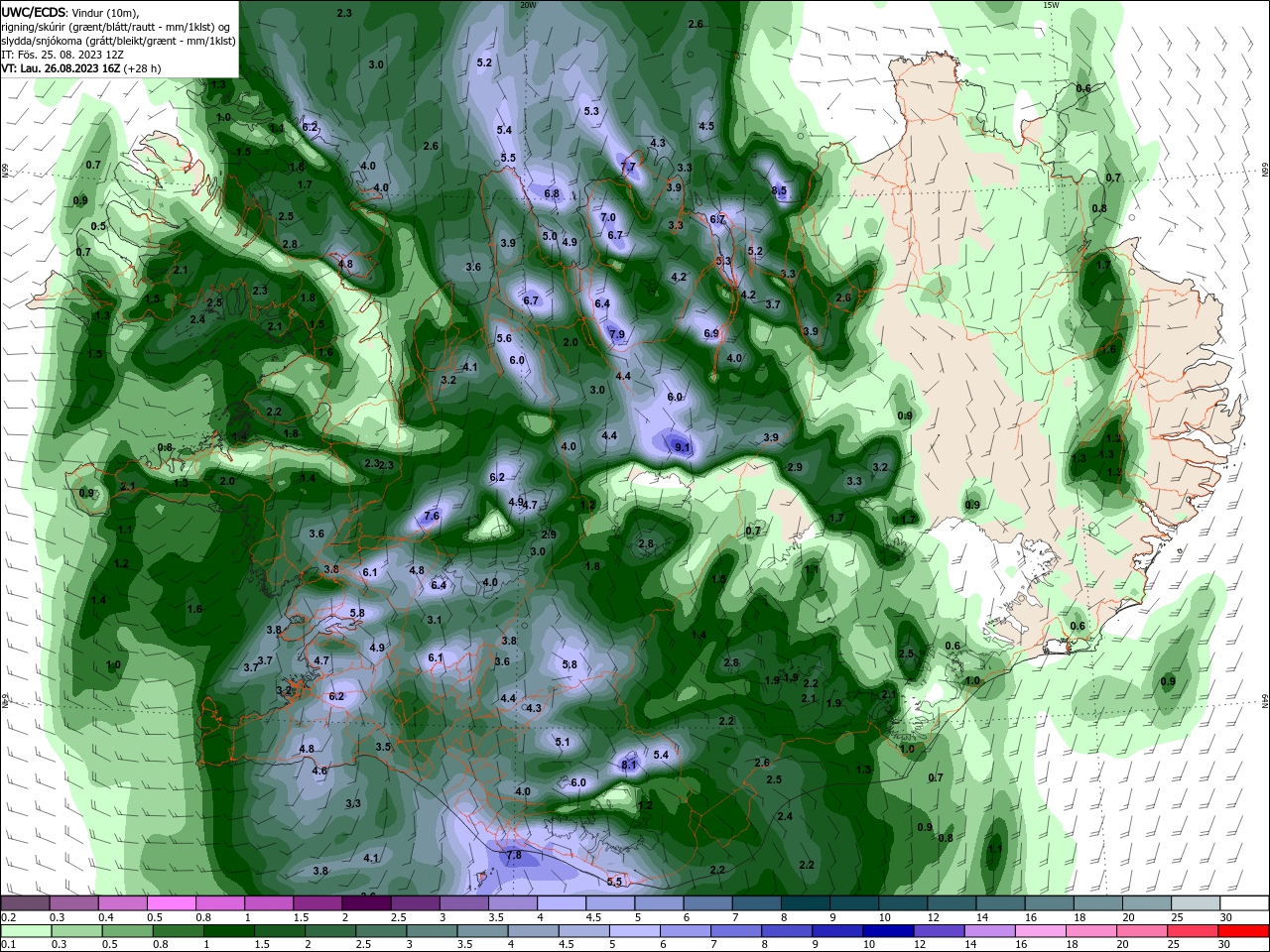Select the 5.1 value on the map
Screen dimensions: 1270x952
click(563, 742)
